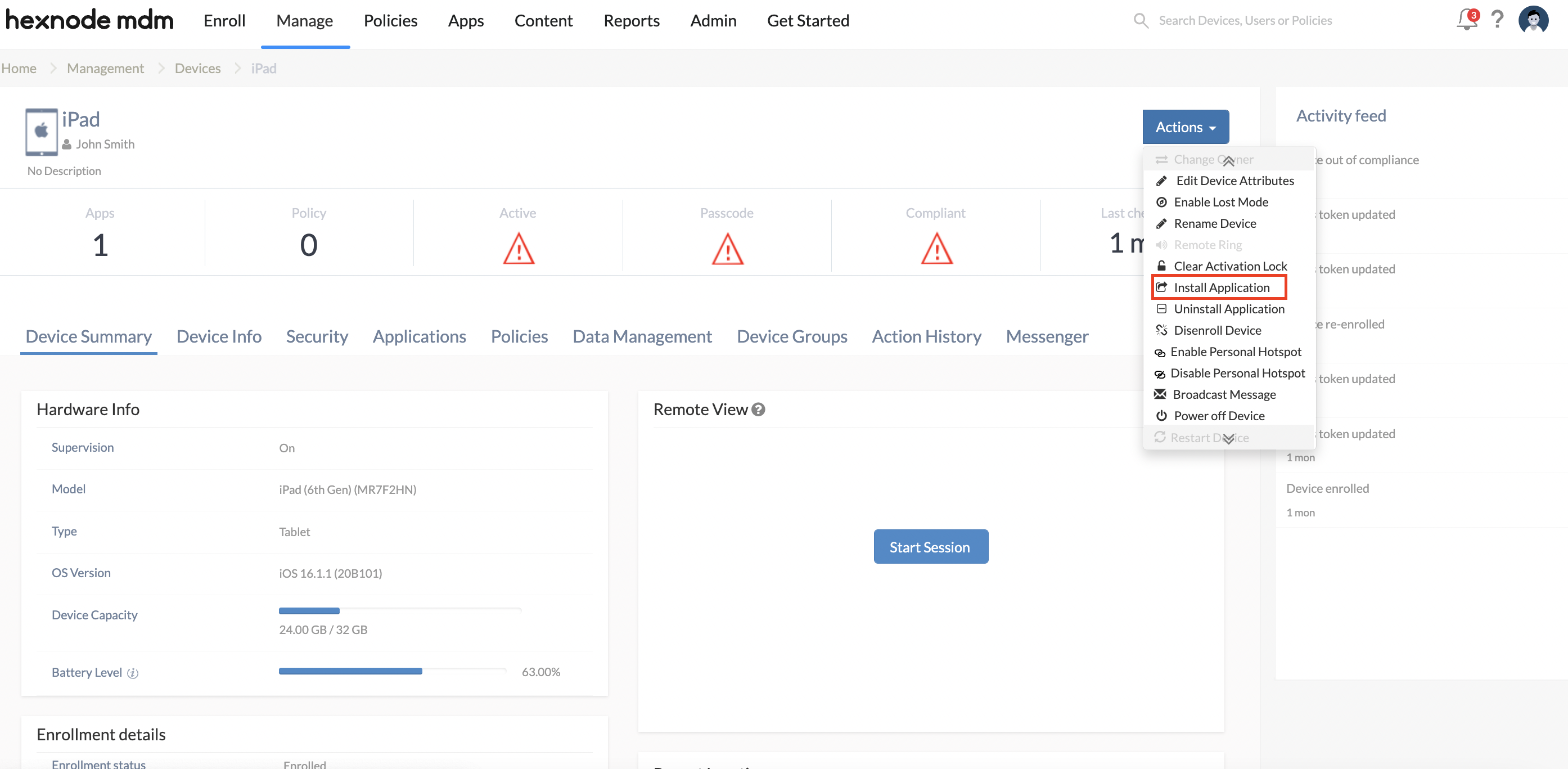Select Broadcast Message menu entry
This screenshot has height=769, width=1568.
(1229, 394)
